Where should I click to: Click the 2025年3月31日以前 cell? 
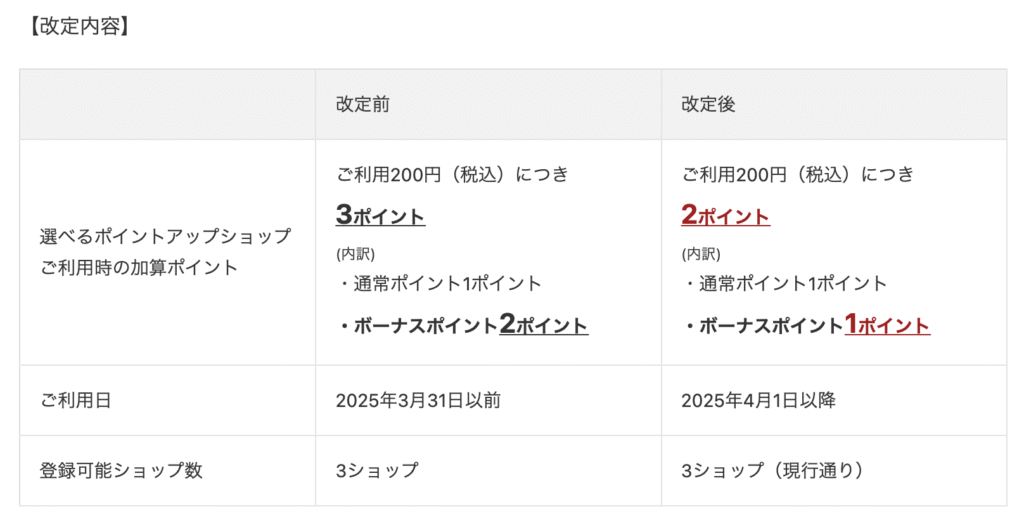click(x=418, y=400)
